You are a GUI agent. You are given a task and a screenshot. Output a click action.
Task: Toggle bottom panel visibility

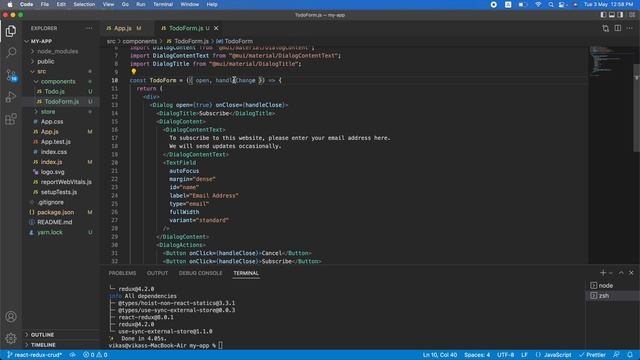[x=612, y=15]
